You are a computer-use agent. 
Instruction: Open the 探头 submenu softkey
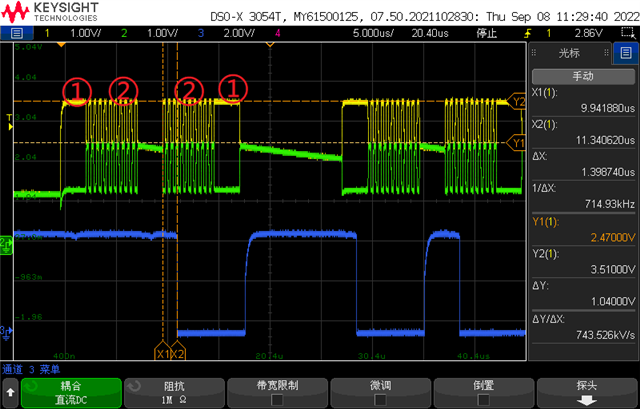(587, 393)
